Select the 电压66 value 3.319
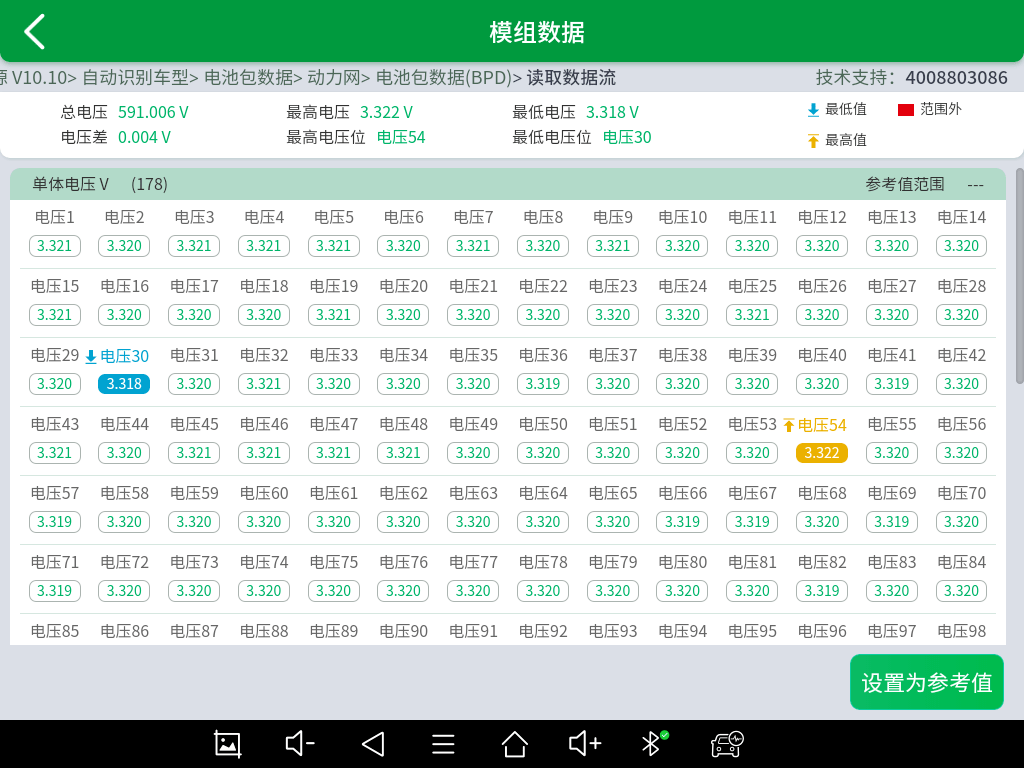The width and height of the screenshot is (1024, 768). (682, 522)
